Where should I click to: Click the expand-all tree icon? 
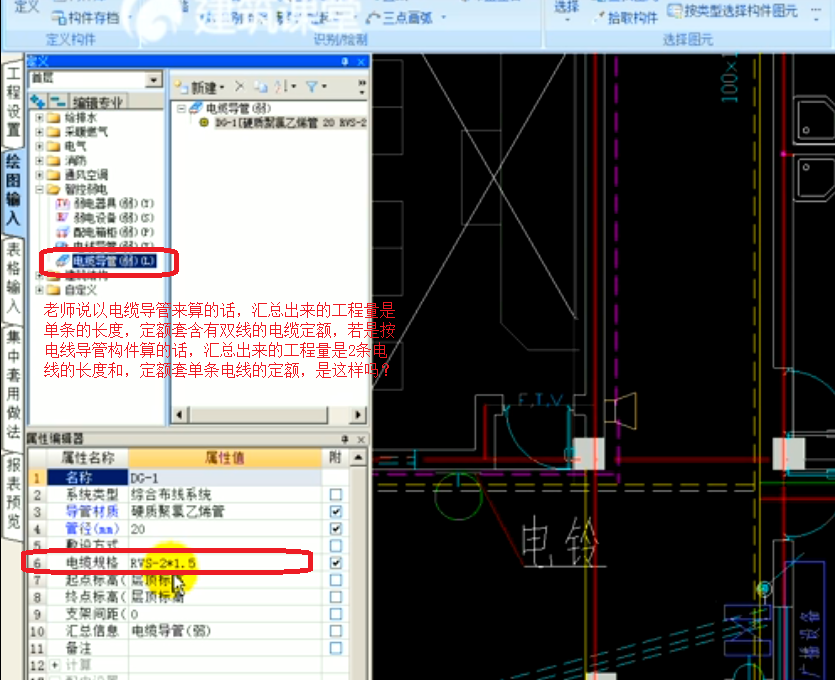point(37,101)
